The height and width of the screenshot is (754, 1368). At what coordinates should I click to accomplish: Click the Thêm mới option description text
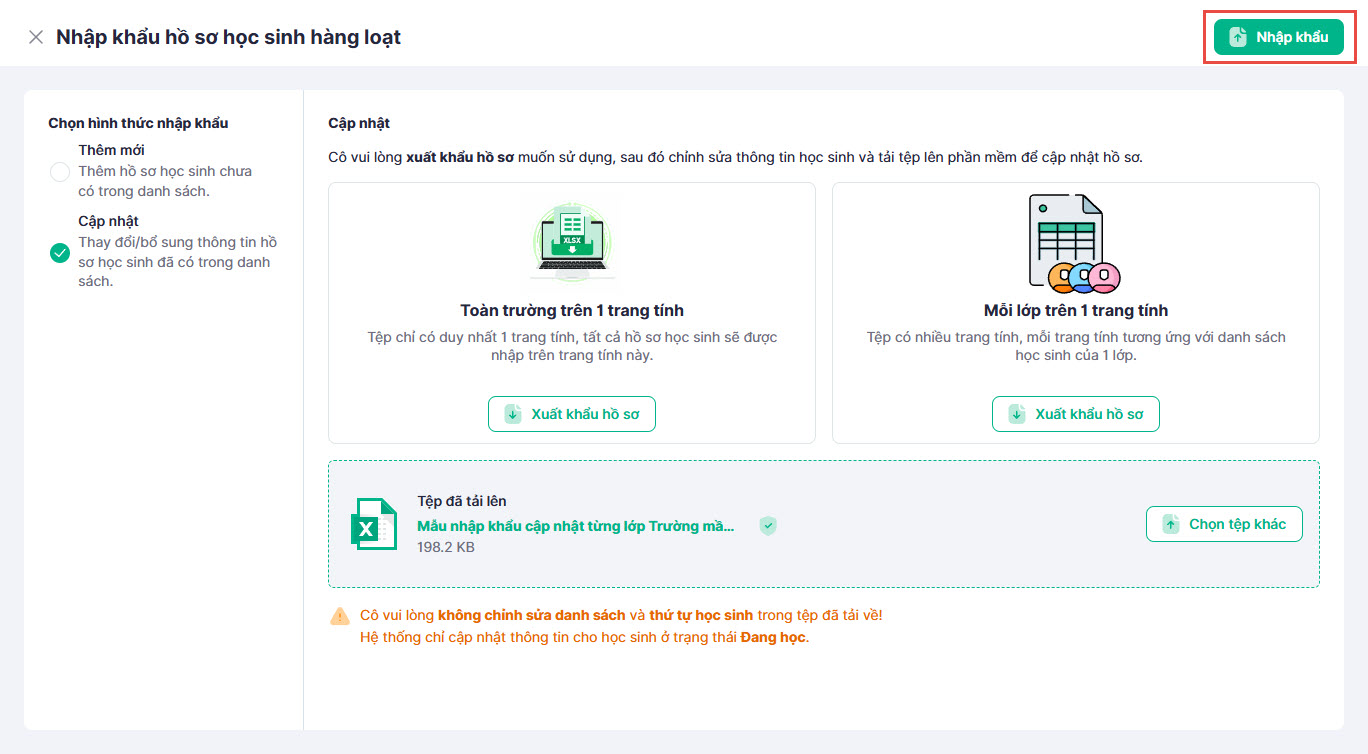pyautogui.click(x=165, y=181)
